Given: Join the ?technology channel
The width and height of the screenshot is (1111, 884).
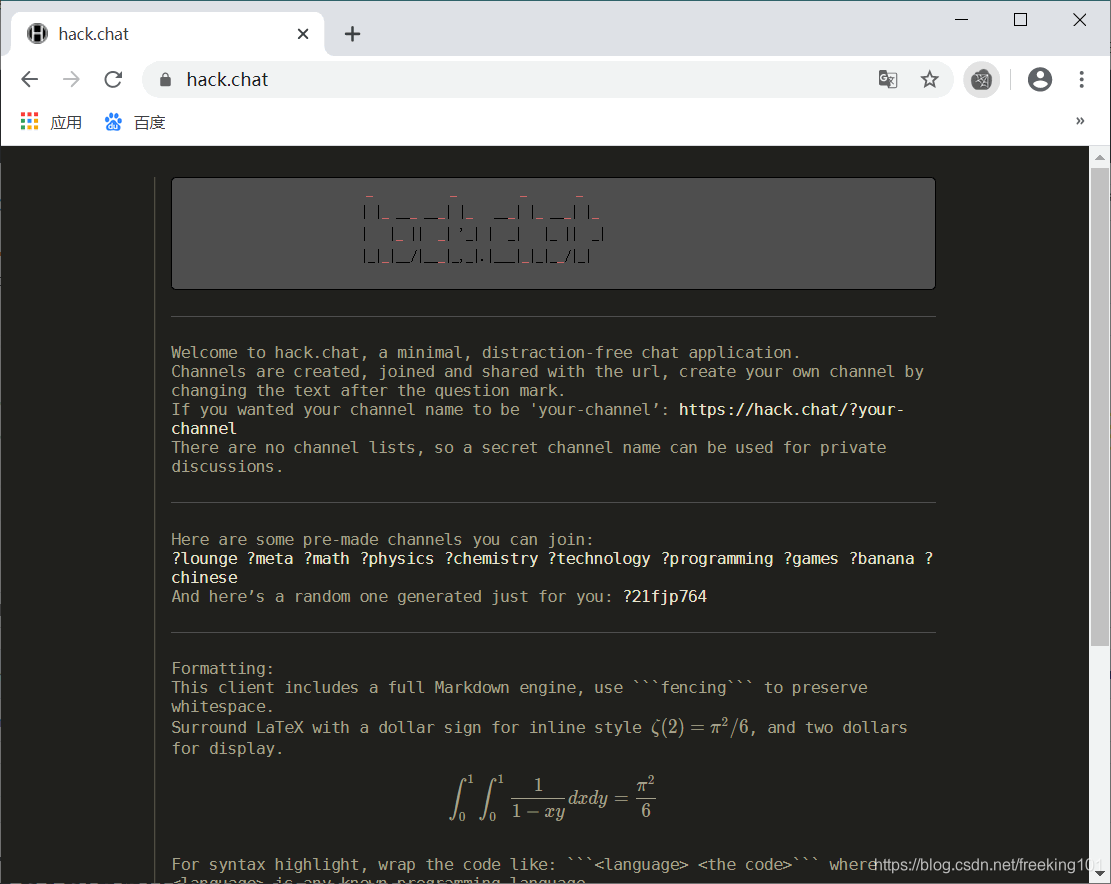Looking at the screenshot, I should click(599, 559).
